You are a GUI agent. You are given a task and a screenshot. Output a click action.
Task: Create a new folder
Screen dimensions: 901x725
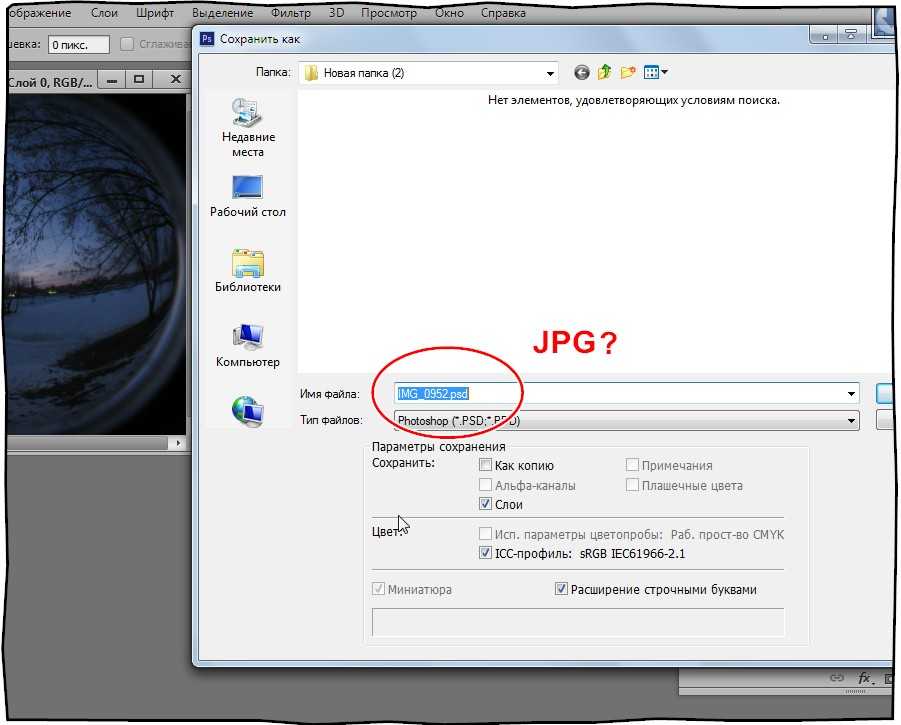pyautogui.click(x=628, y=72)
